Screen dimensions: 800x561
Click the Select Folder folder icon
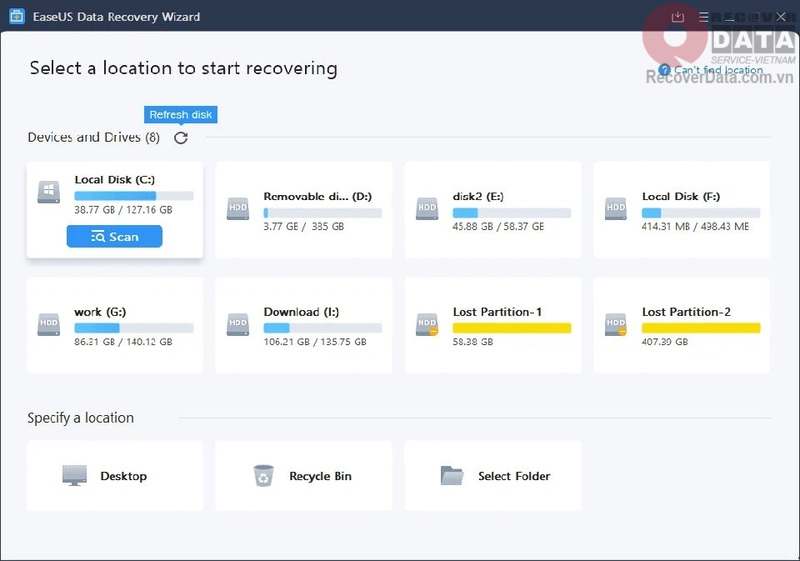[x=452, y=475]
